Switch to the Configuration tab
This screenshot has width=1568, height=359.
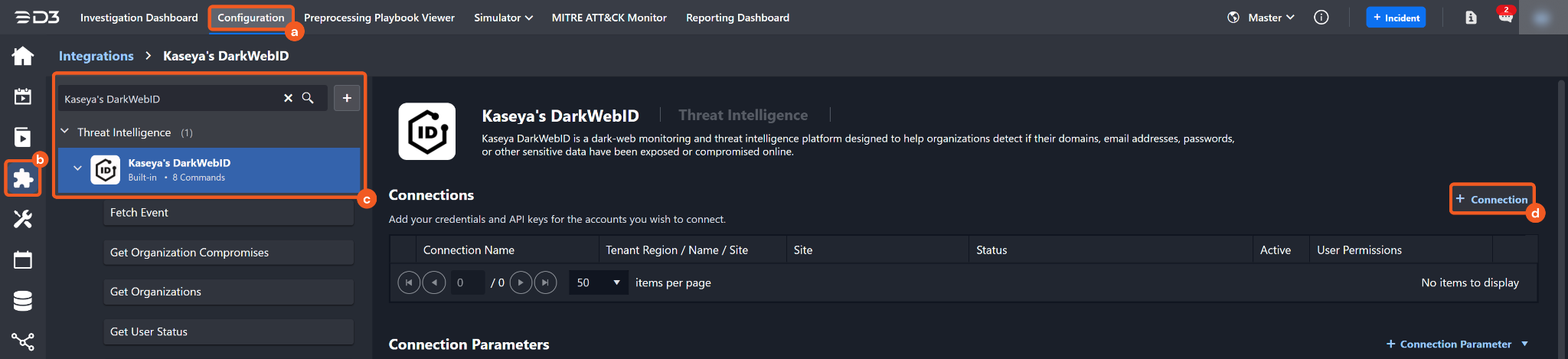click(250, 18)
